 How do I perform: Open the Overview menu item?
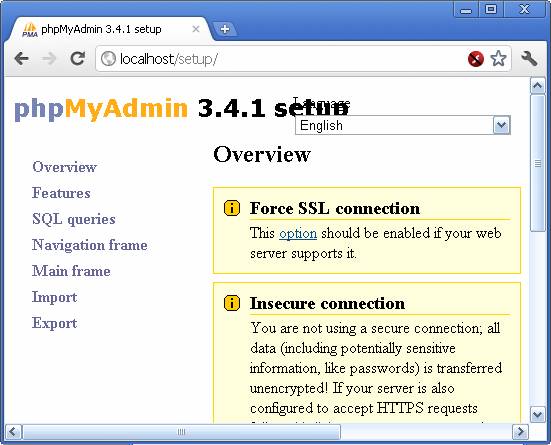(64, 167)
